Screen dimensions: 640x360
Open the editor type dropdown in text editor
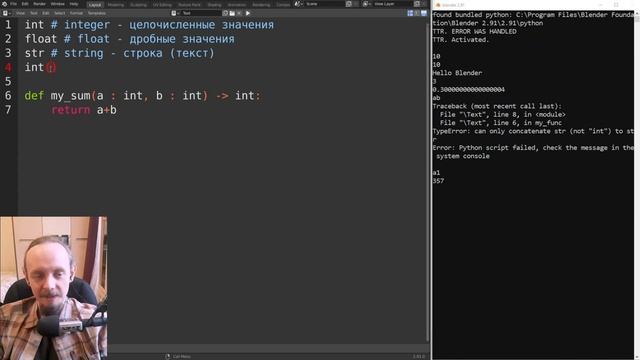pos(7,13)
